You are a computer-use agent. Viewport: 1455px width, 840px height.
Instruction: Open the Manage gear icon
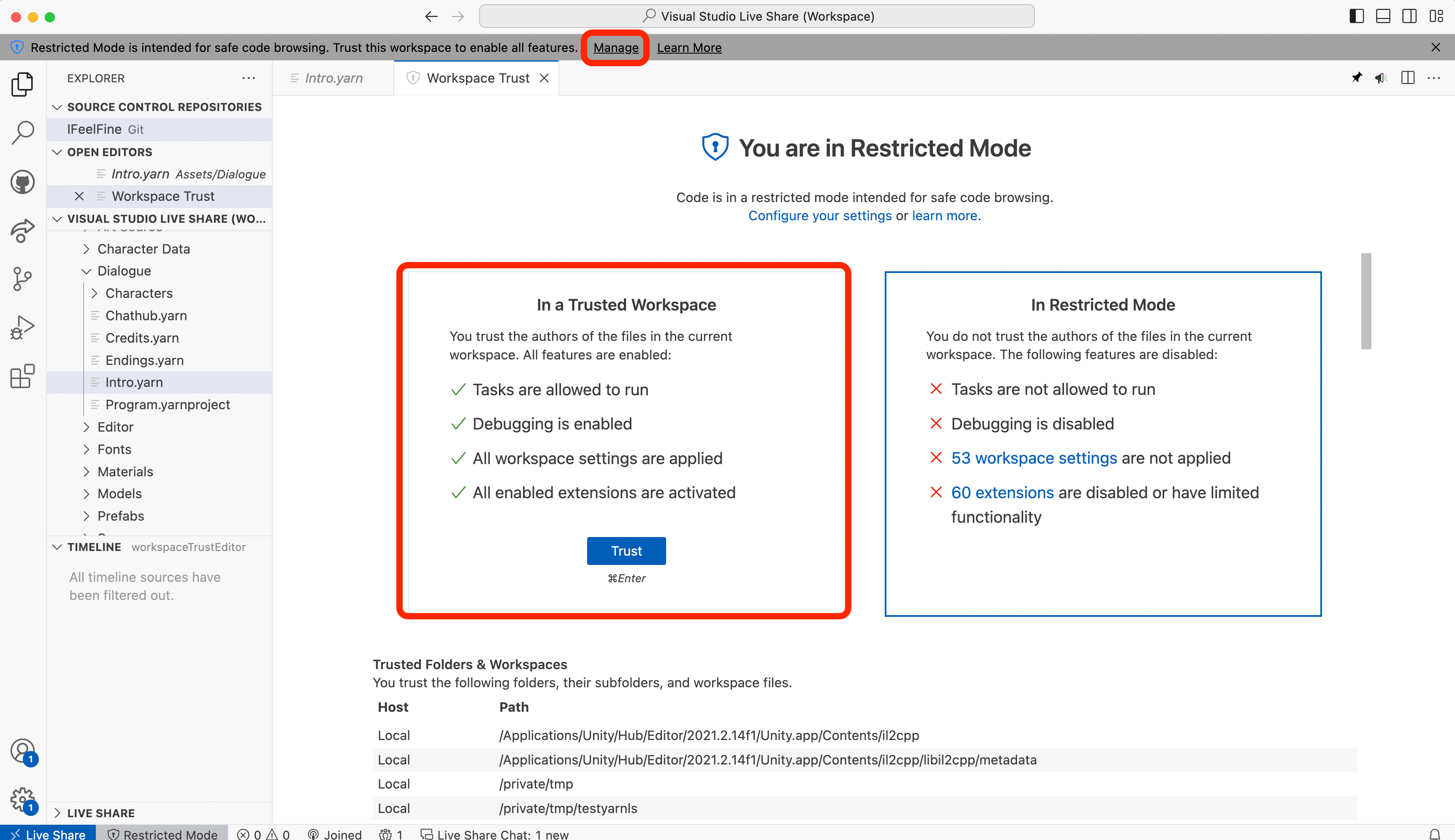coord(22,799)
